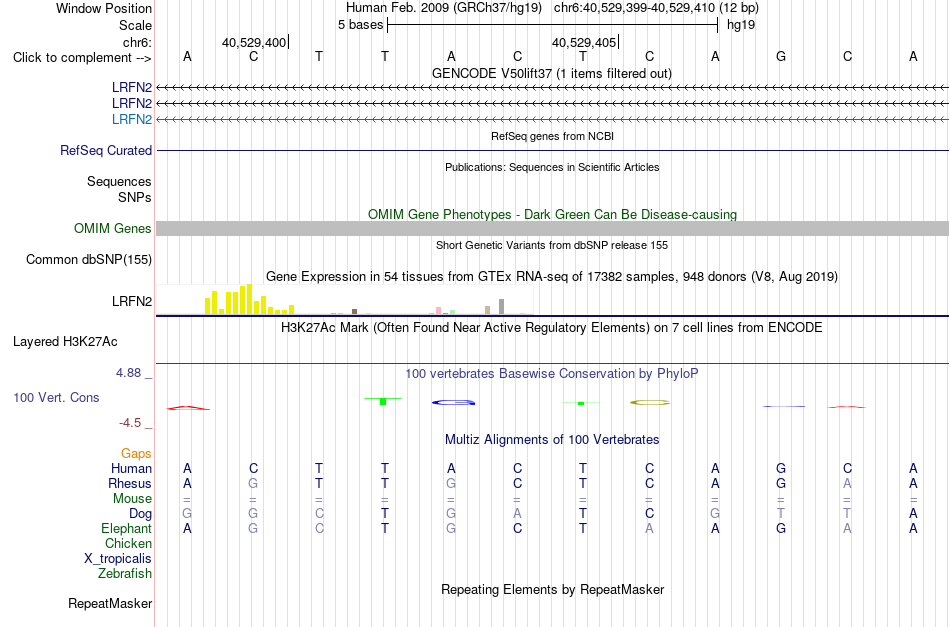This screenshot has width=950, height=627.
Task: Click the first dark-blue LRFN2 transcript label
Action: point(131,87)
